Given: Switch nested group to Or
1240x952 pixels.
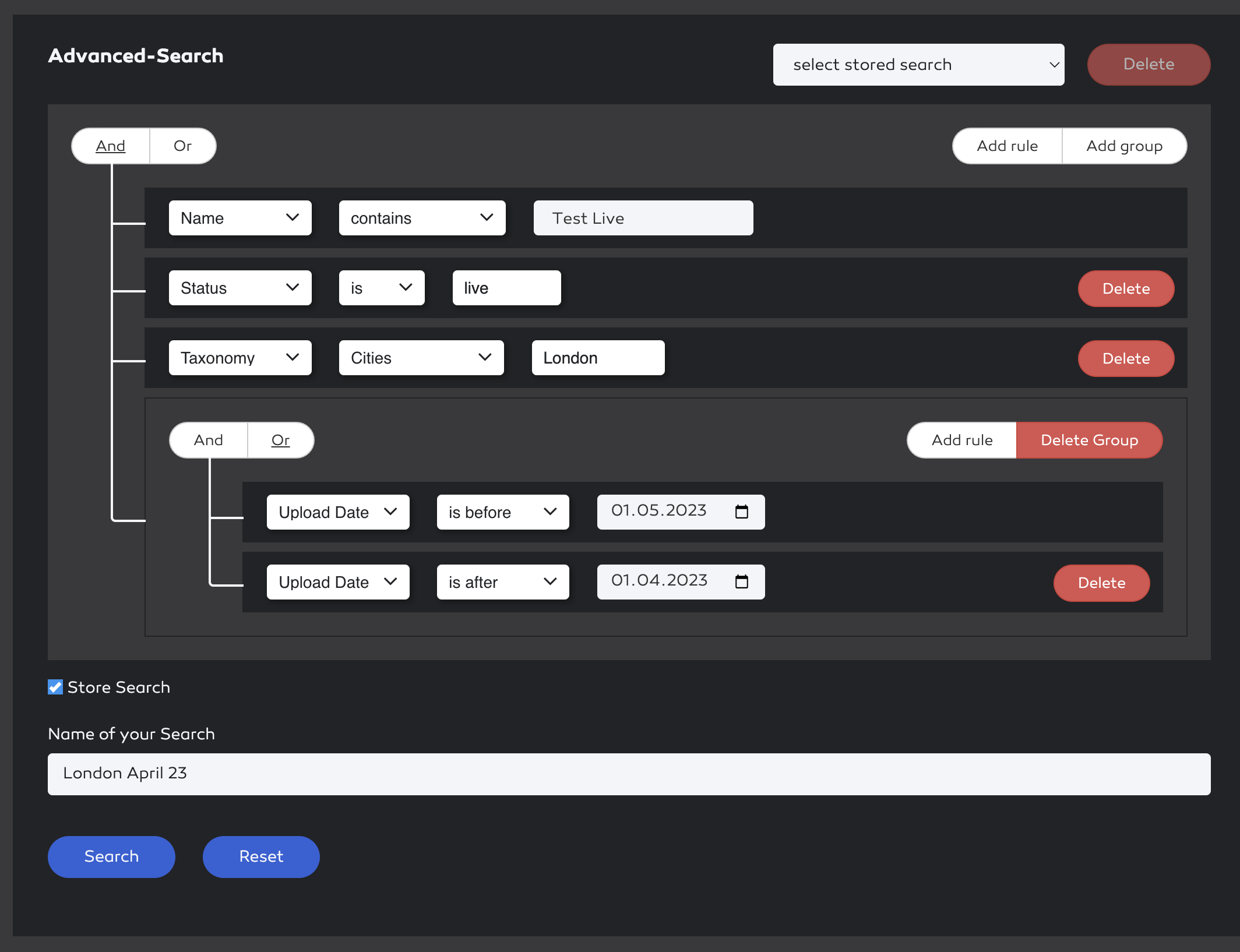Looking at the screenshot, I should tap(280, 440).
